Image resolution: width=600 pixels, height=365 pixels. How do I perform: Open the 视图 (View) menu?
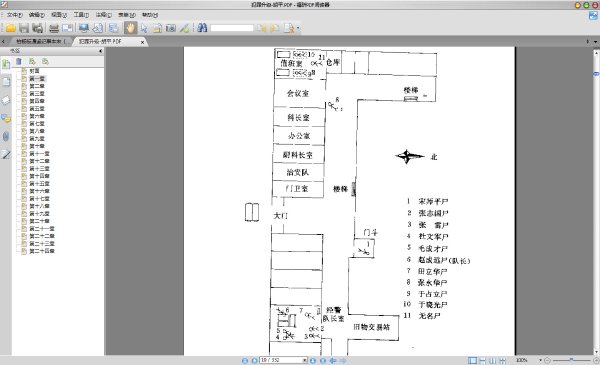[x=59, y=15]
